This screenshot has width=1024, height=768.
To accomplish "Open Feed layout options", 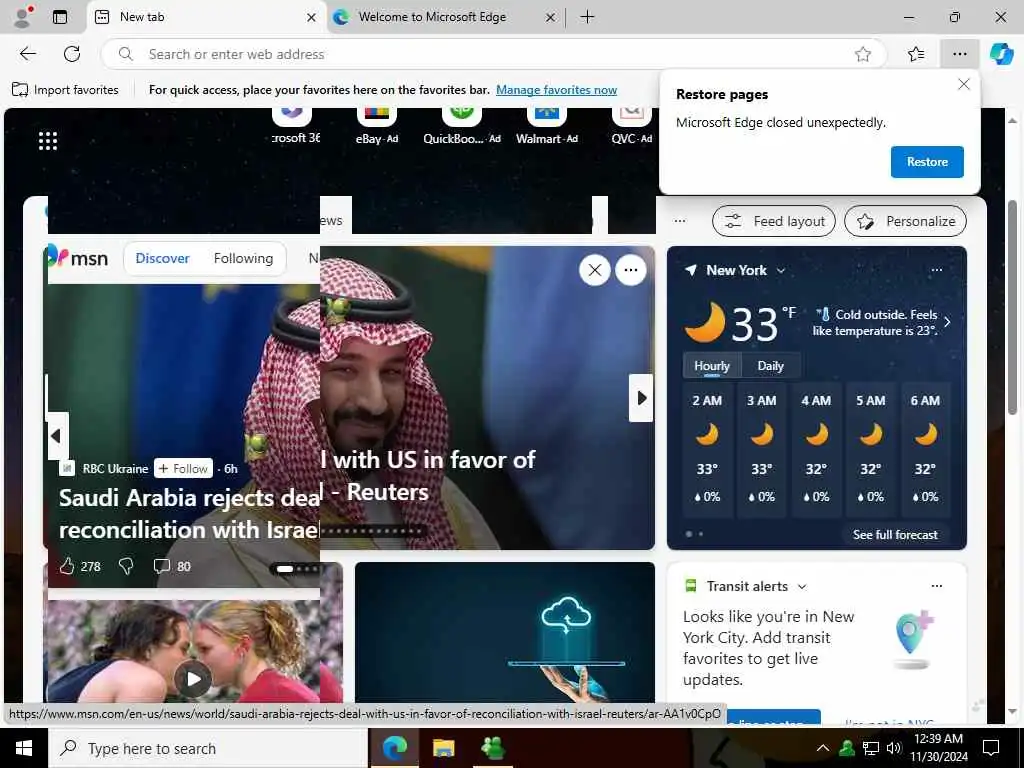I will tap(773, 221).
